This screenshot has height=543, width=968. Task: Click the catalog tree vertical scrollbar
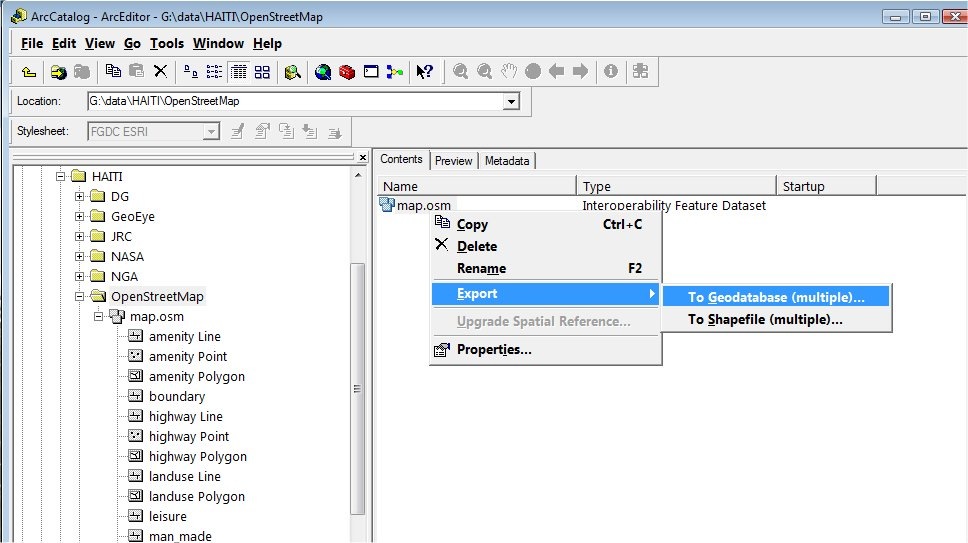point(357,388)
